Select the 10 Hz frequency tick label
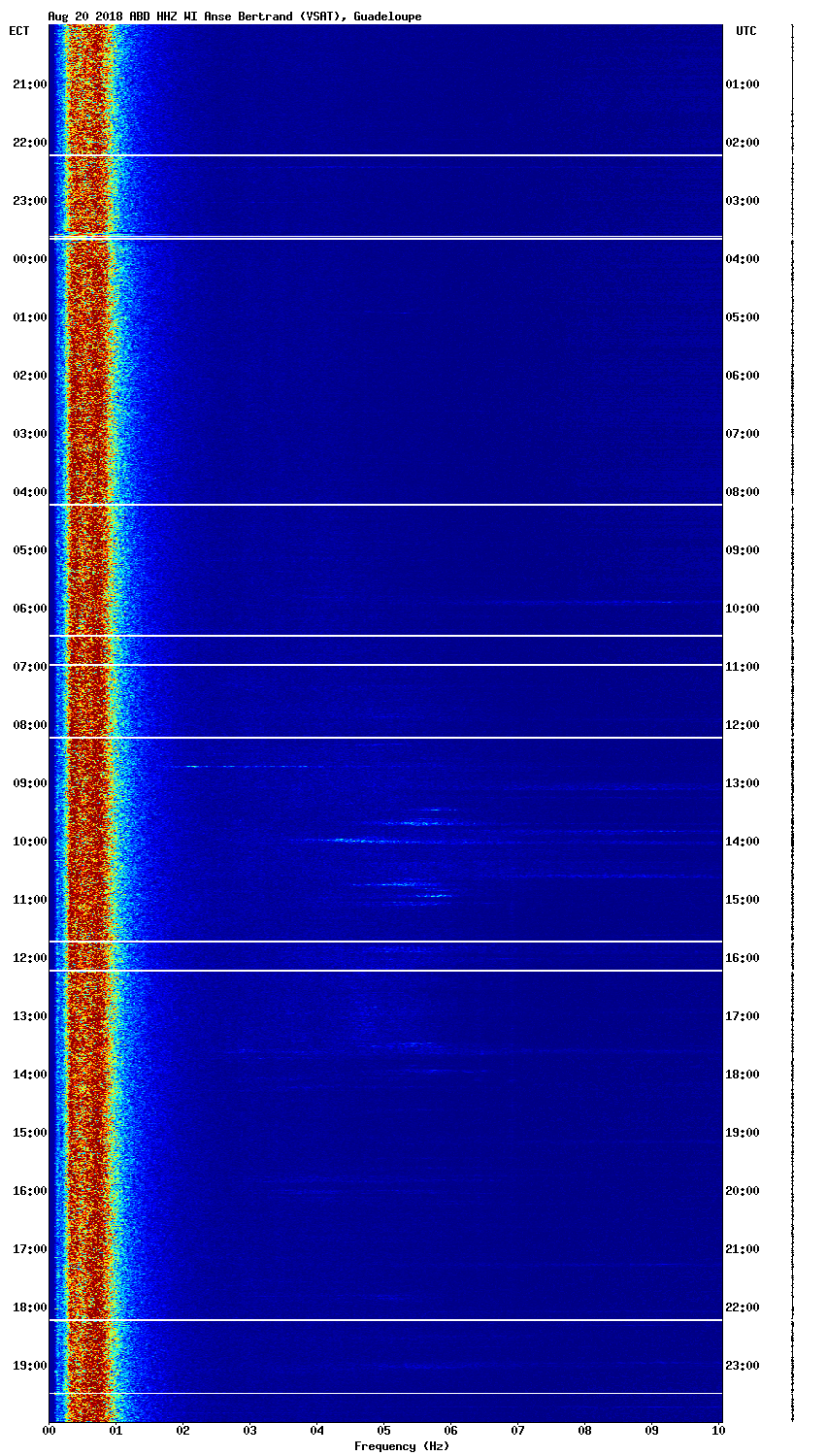 click(718, 1431)
